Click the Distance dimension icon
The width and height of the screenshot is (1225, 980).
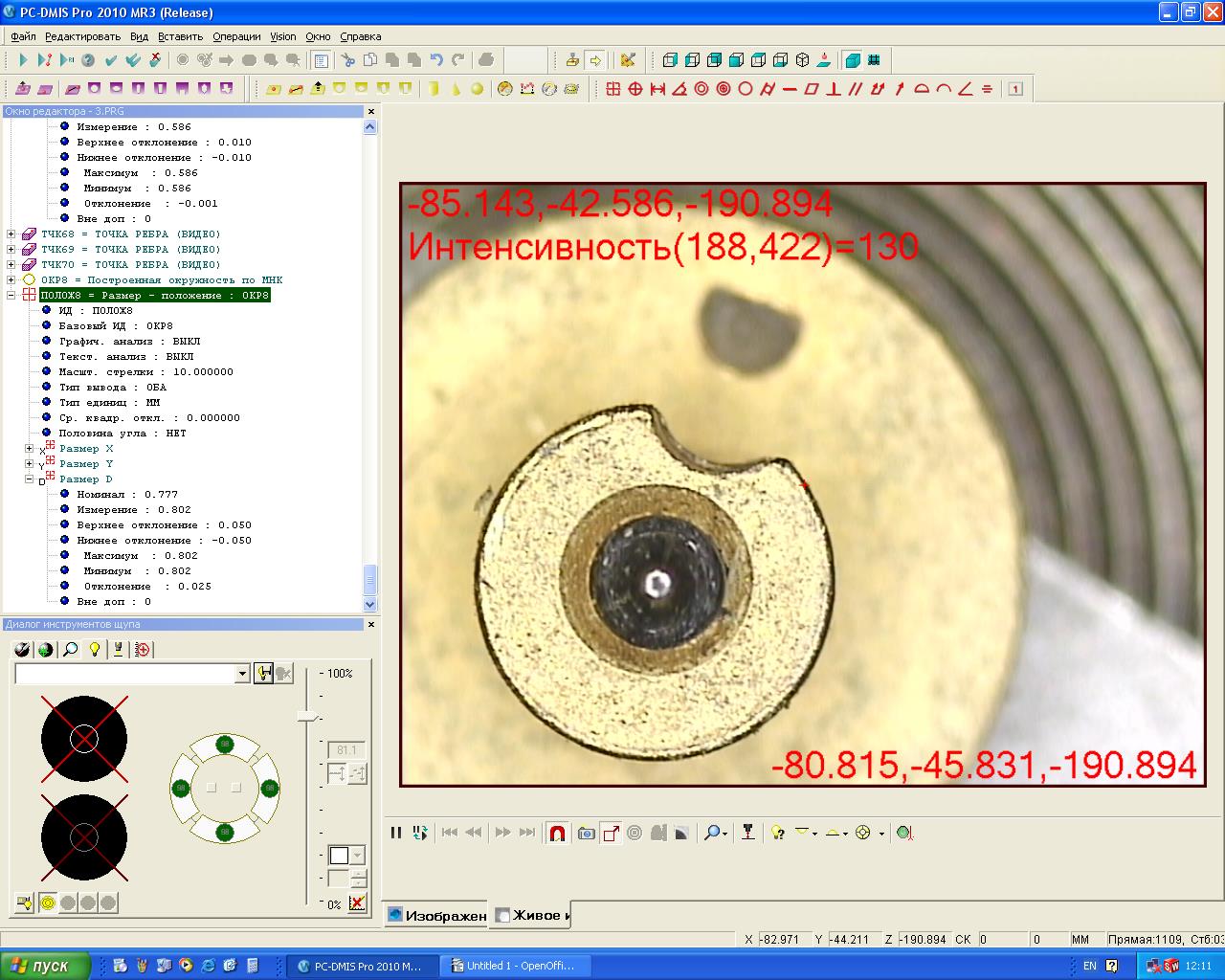point(657,89)
